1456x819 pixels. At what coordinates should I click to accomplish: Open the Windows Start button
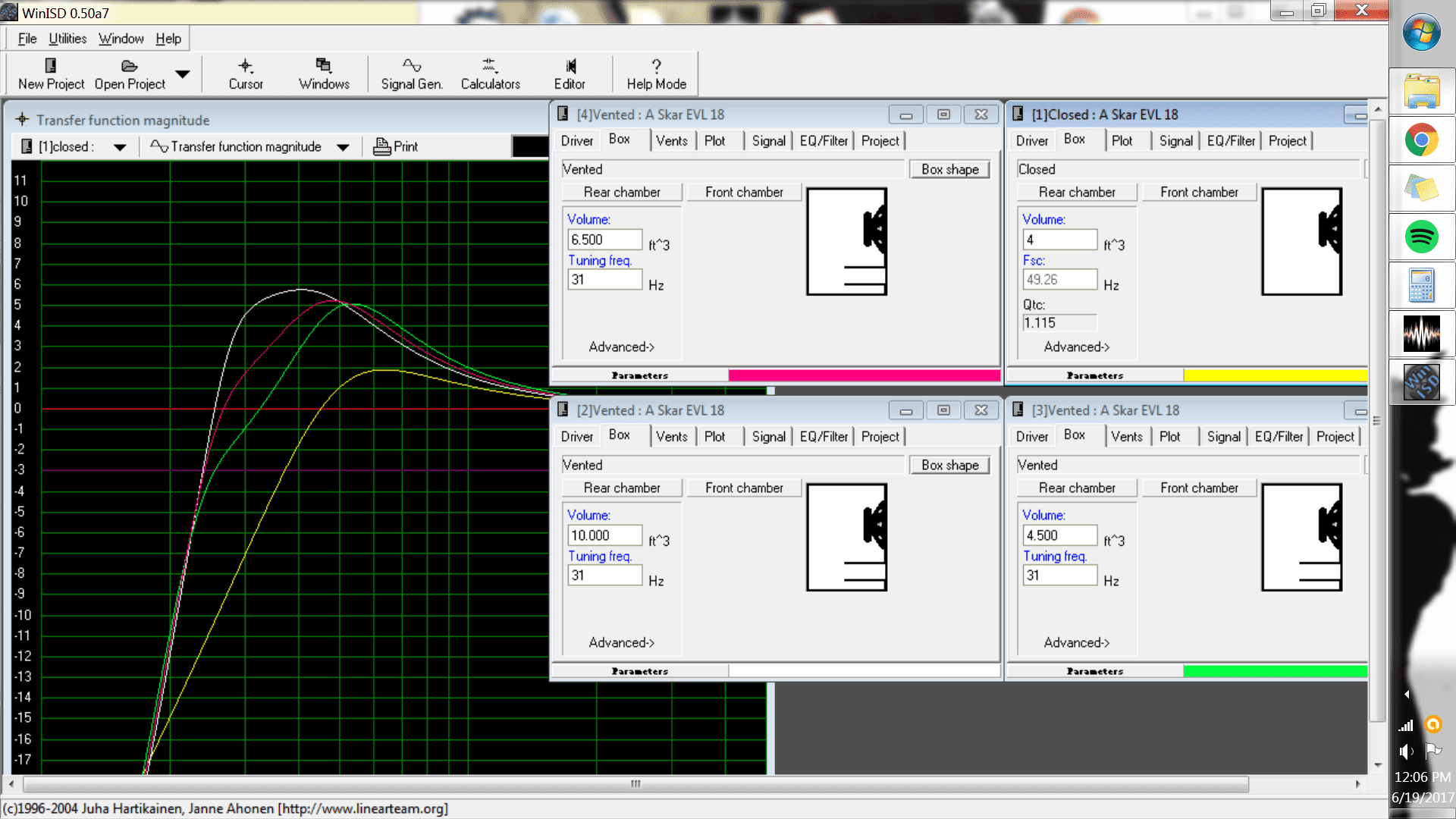1422,33
